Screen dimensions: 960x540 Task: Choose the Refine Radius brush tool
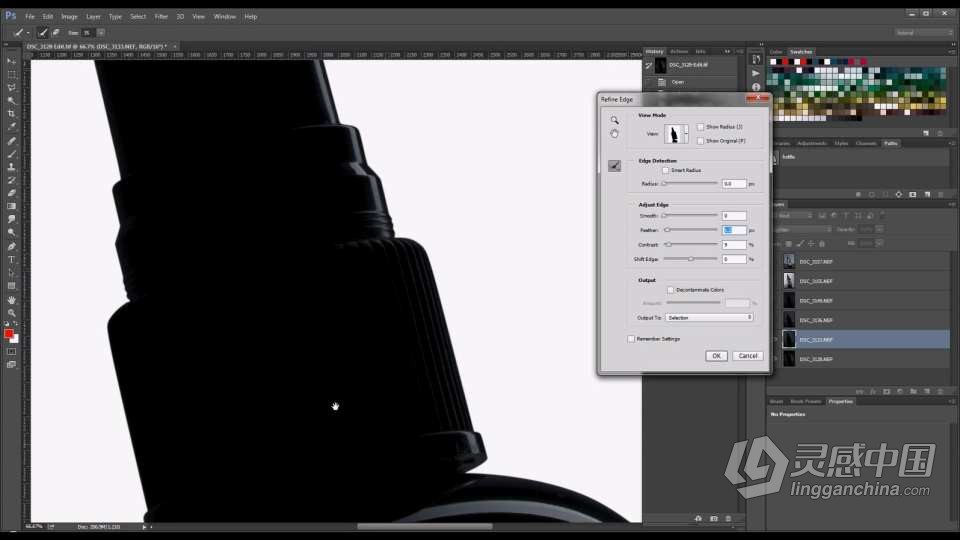(x=614, y=166)
